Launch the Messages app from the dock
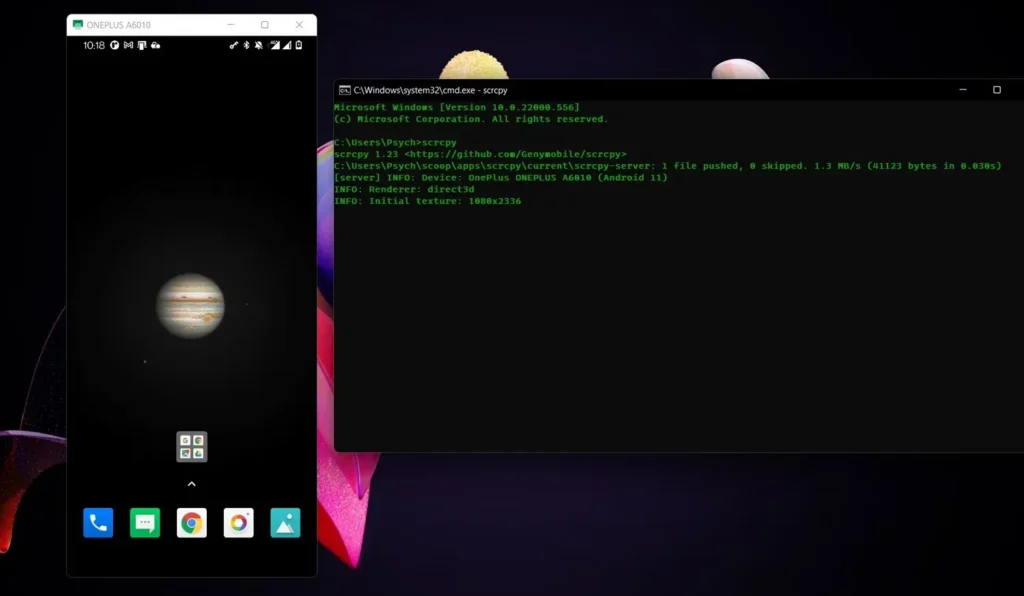This screenshot has width=1024, height=596. click(x=144, y=522)
